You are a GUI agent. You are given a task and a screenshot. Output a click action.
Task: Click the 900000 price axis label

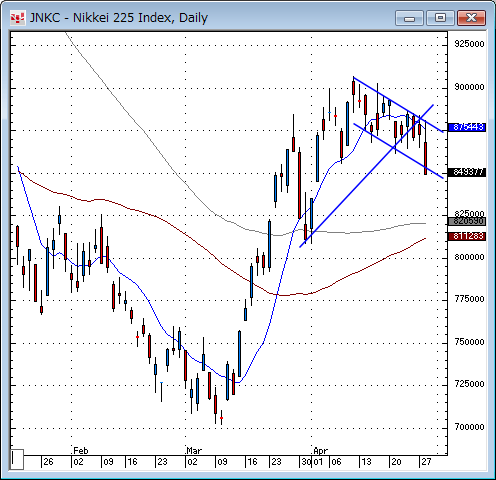[469, 87]
